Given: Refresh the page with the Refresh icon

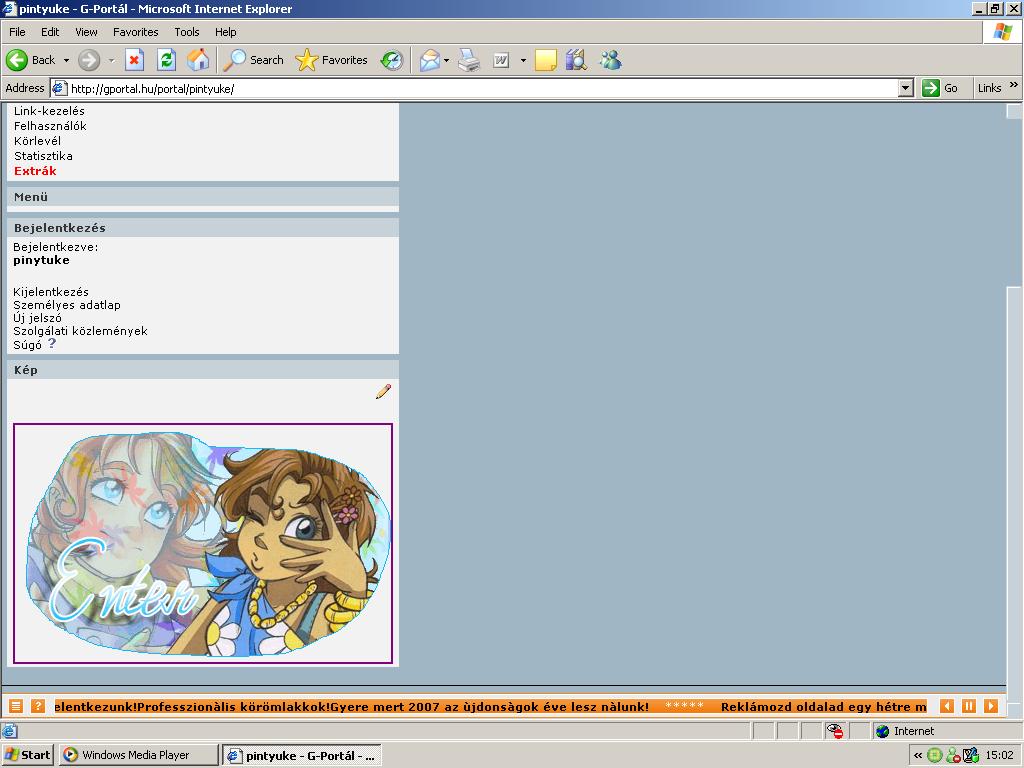Looking at the screenshot, I should pos(166,60).
